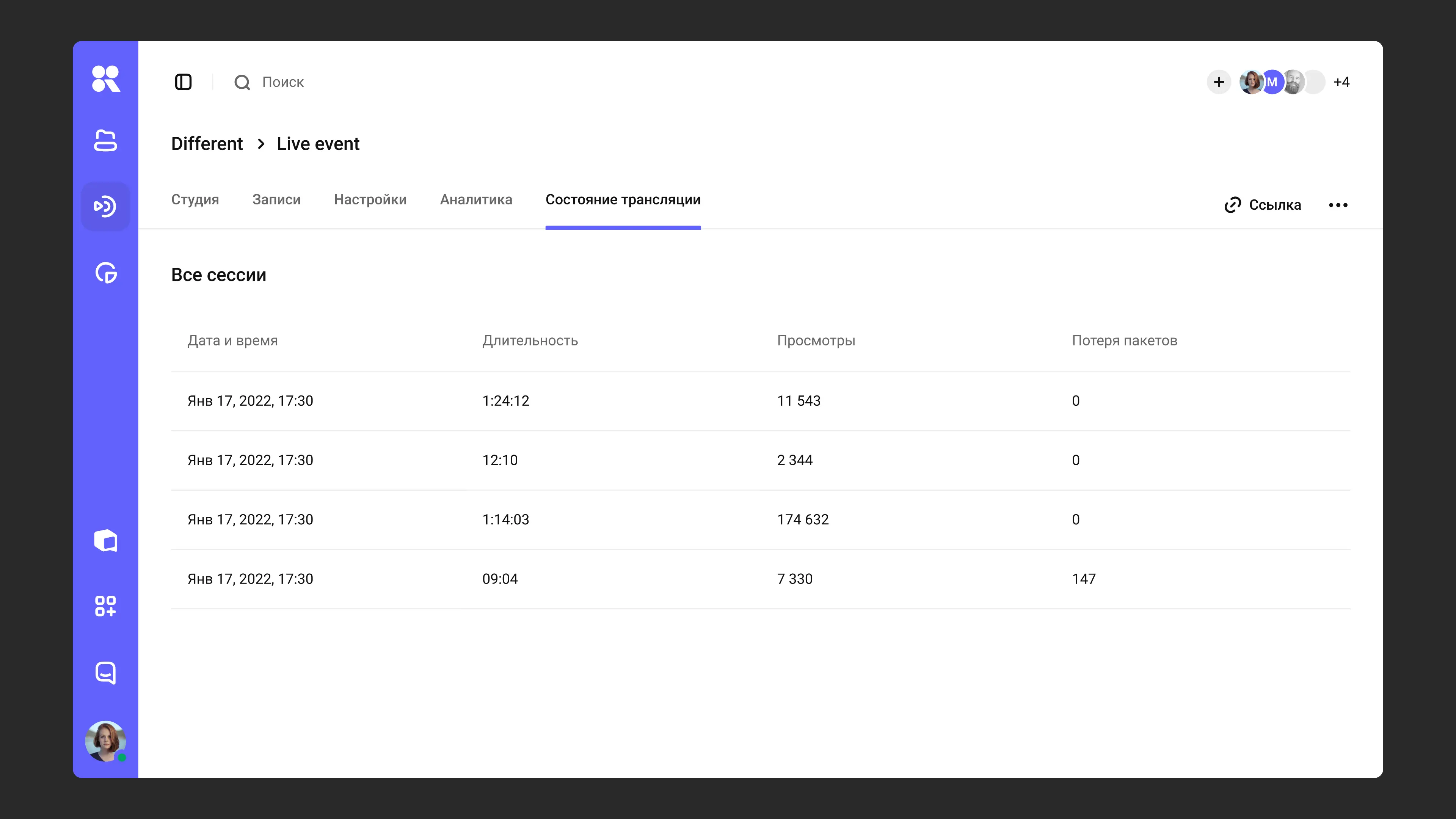1456x819 pixels.
Task: Open the three-dots more options menu
Action: [x=1338, y=205]
